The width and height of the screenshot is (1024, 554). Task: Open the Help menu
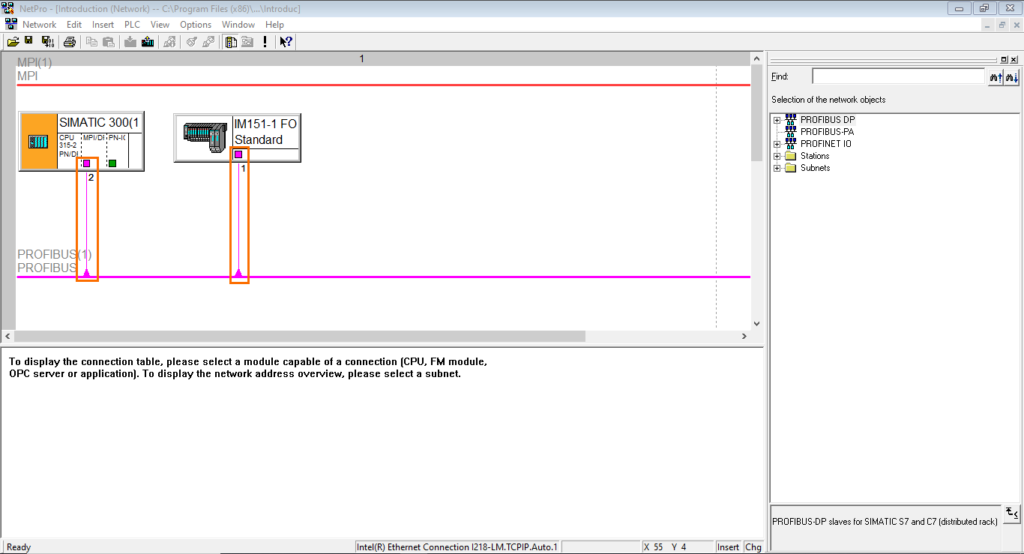[274, 25]
